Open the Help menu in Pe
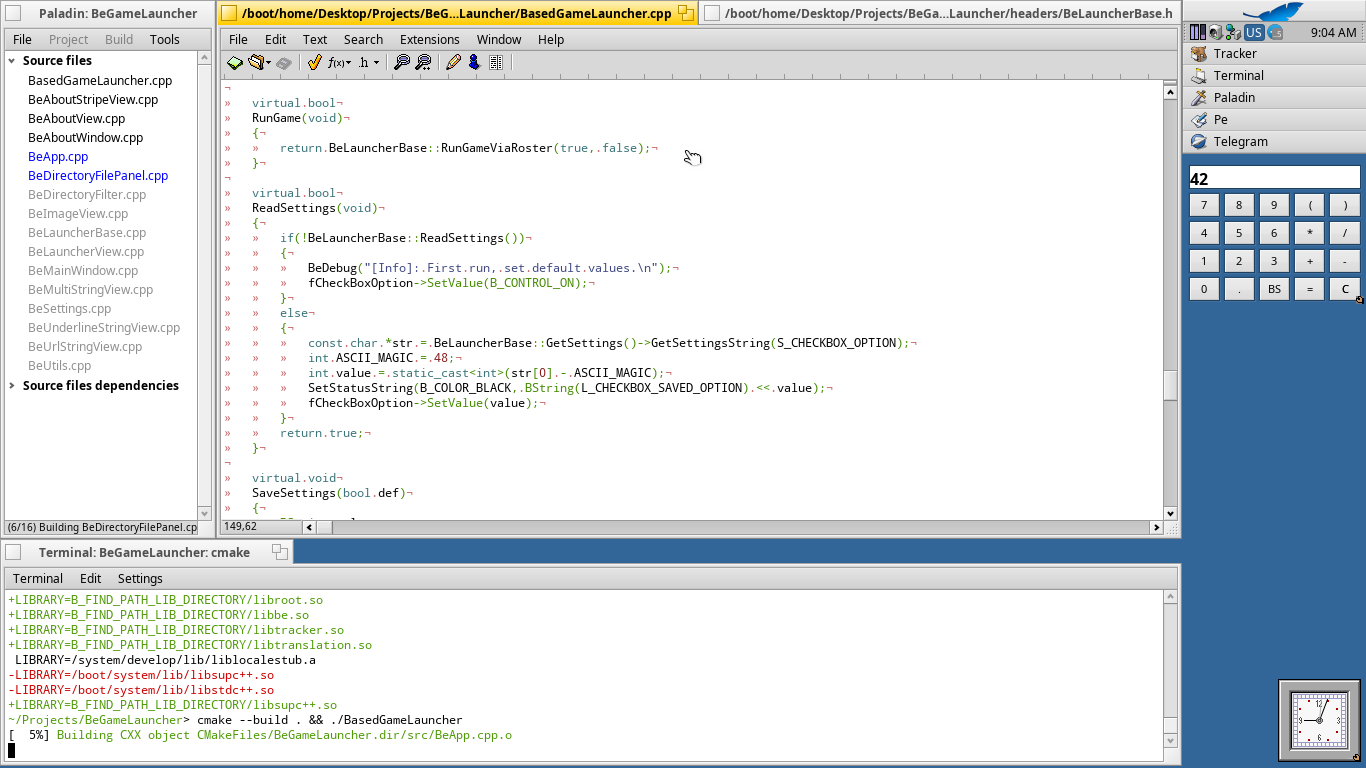 551,40
